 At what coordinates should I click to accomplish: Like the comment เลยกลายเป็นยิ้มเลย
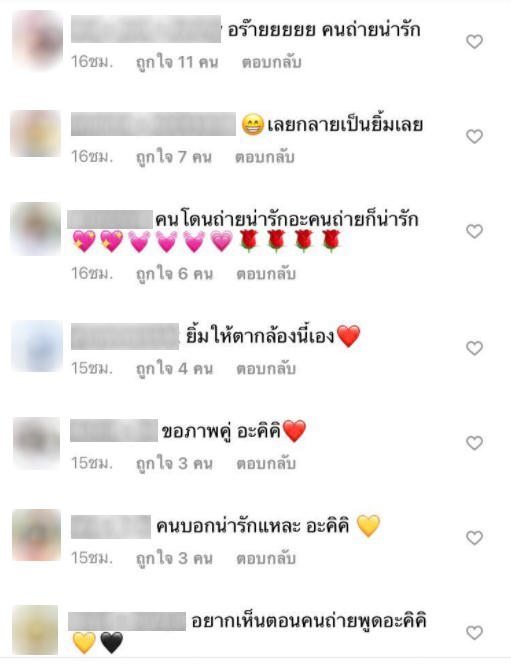click(474, 137)
